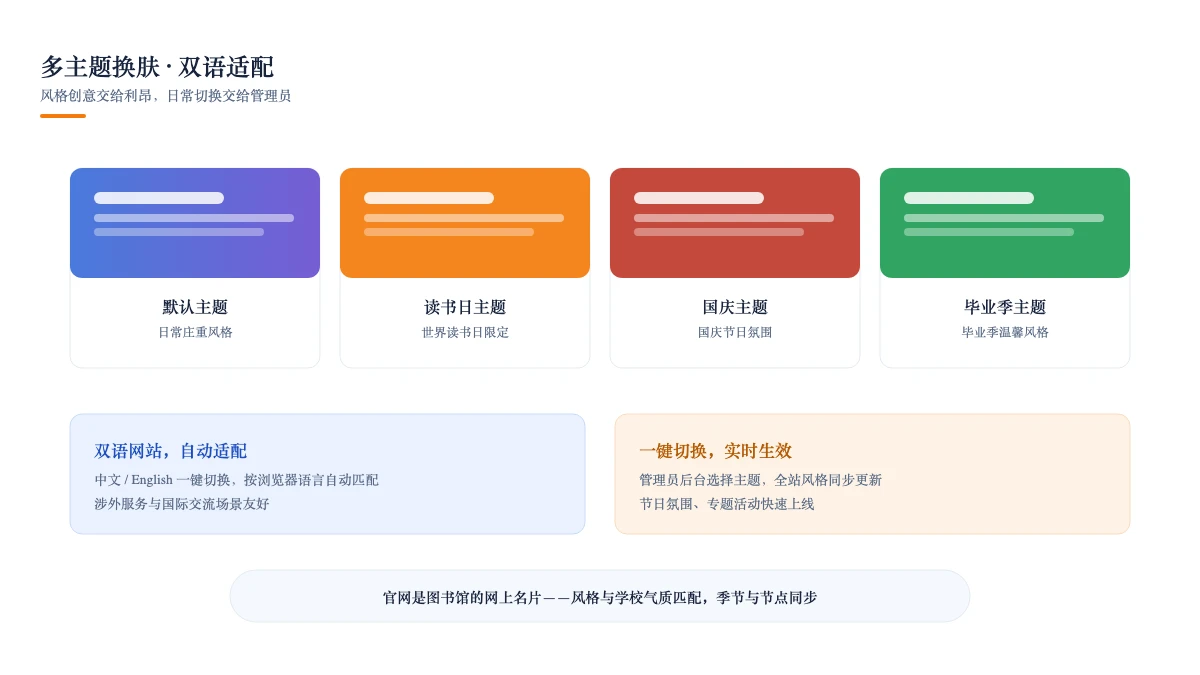Screen dimensions: 1200x675
Task: Click the 日常庄重风格 description text
Action: [195, 332]
